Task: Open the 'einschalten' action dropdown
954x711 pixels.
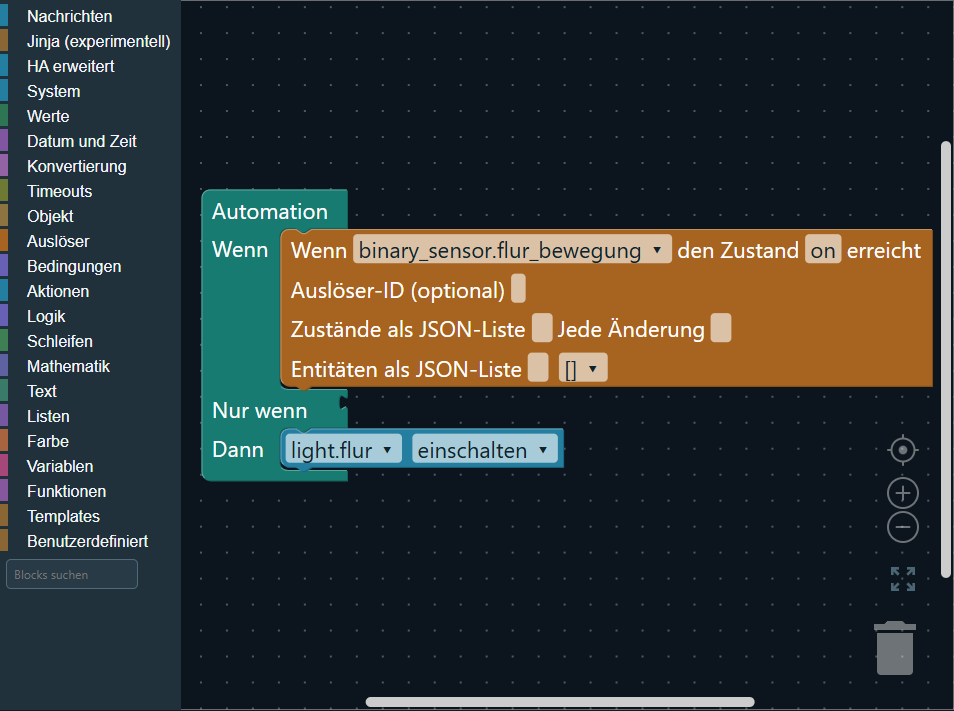Action: tap(484, 449)
